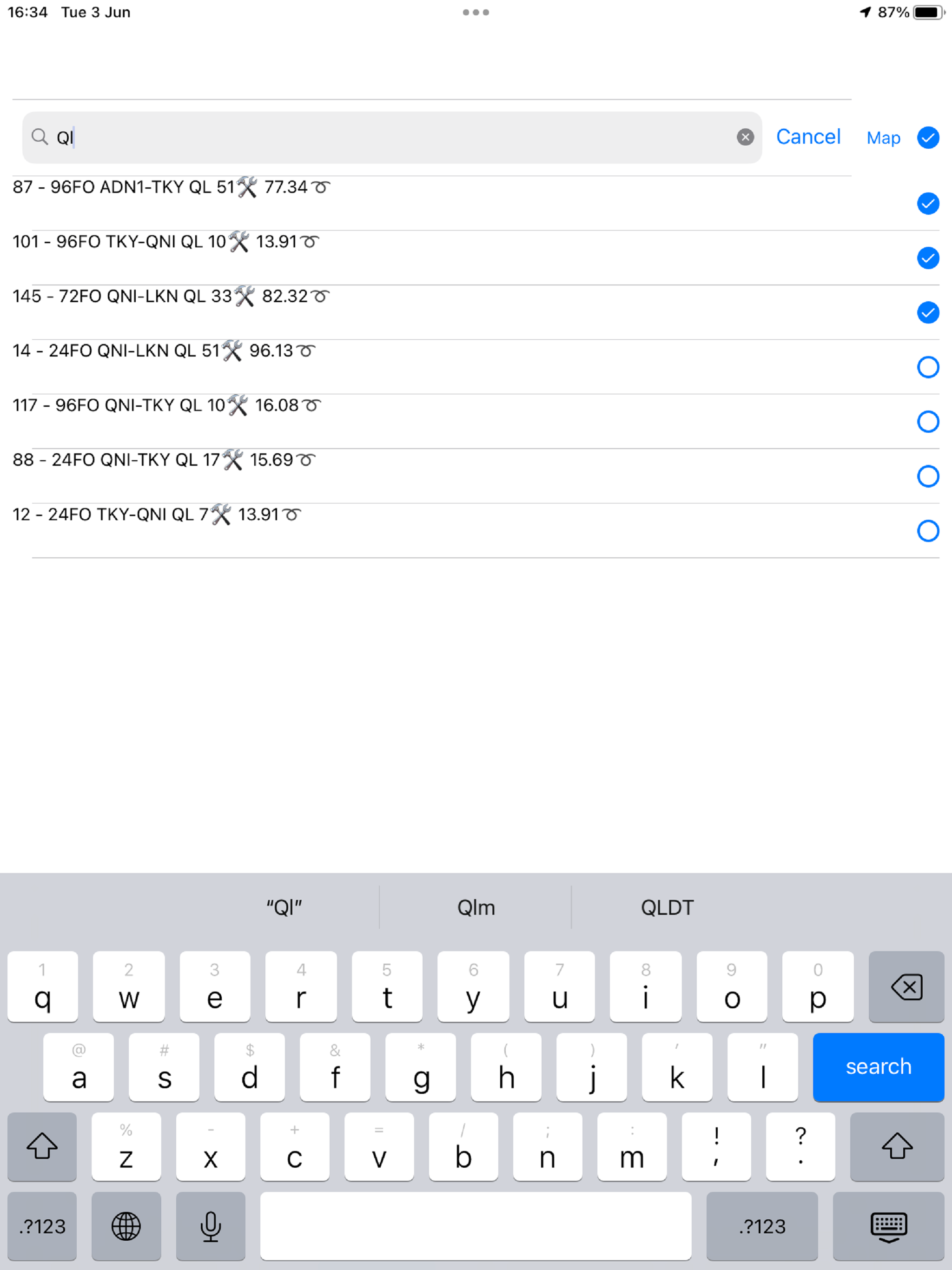This screenshot has height=1270, width=952.
Task: Tap the magnifying glass search icon
Action: pyautogui.click(x=39, y=137)
